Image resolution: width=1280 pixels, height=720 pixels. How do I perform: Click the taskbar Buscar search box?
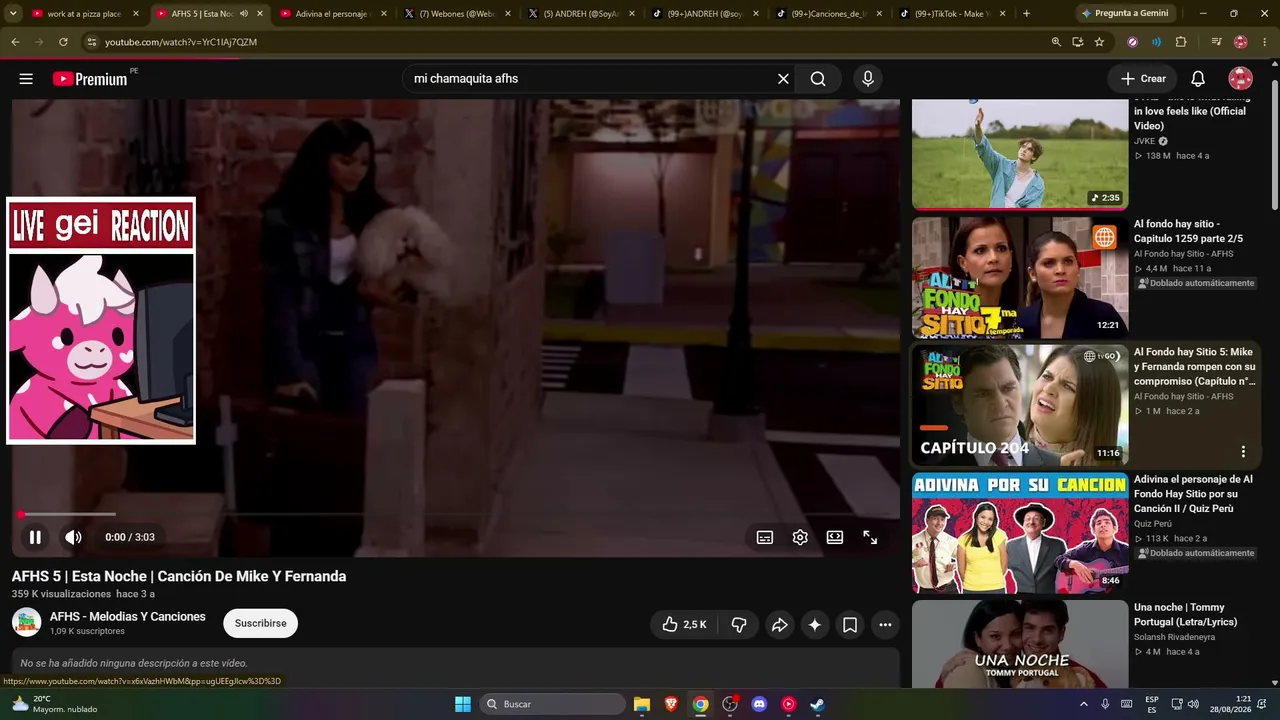553,704
